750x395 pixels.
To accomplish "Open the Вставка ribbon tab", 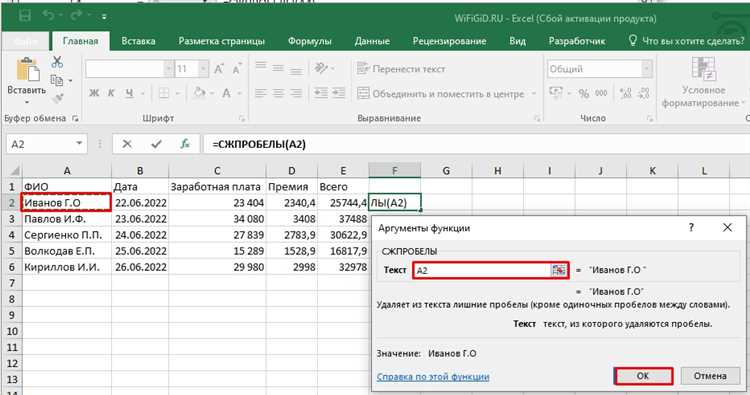I will (138, 41).
